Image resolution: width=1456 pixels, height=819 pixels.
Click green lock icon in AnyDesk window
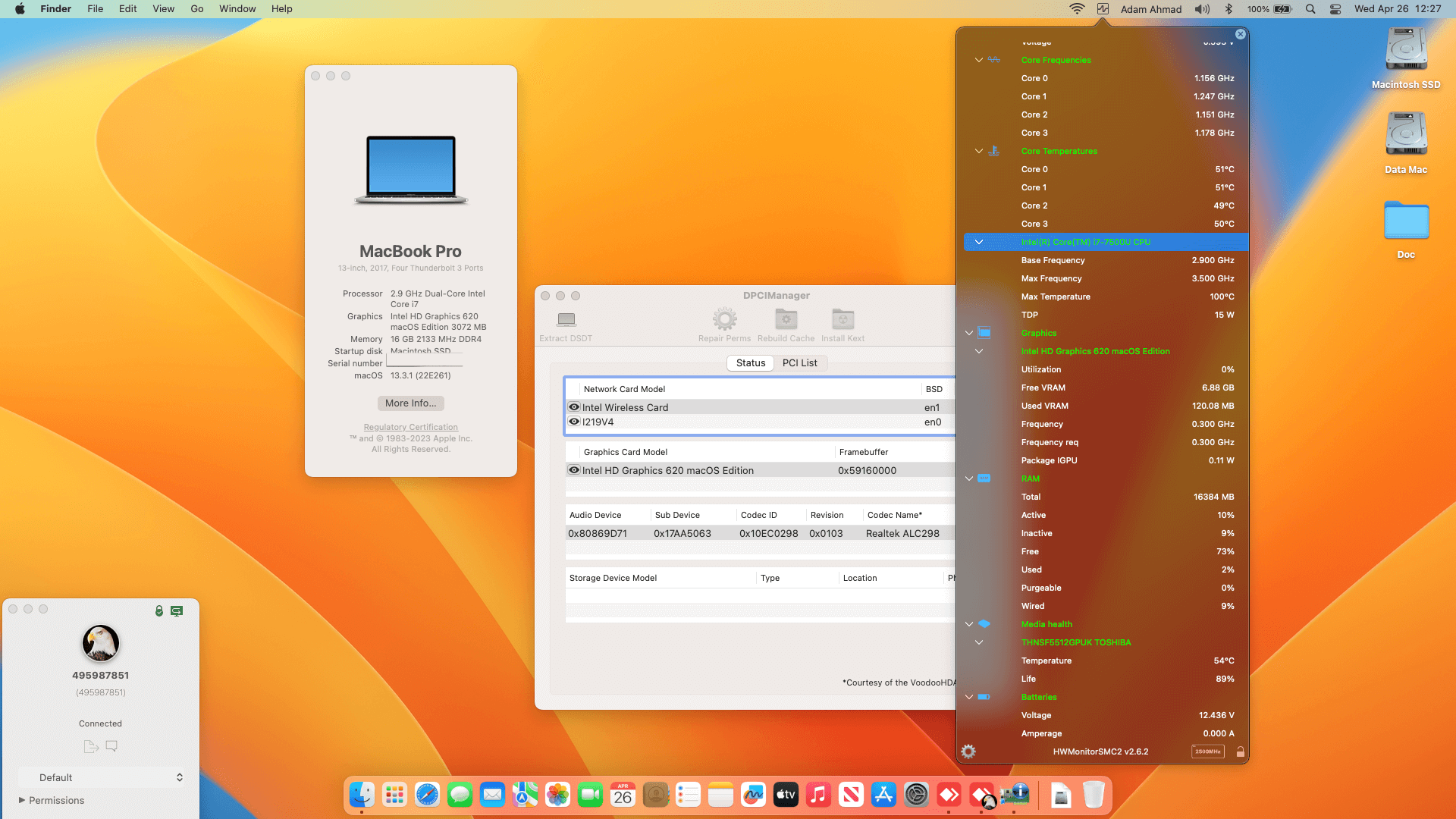coord(159,610)
